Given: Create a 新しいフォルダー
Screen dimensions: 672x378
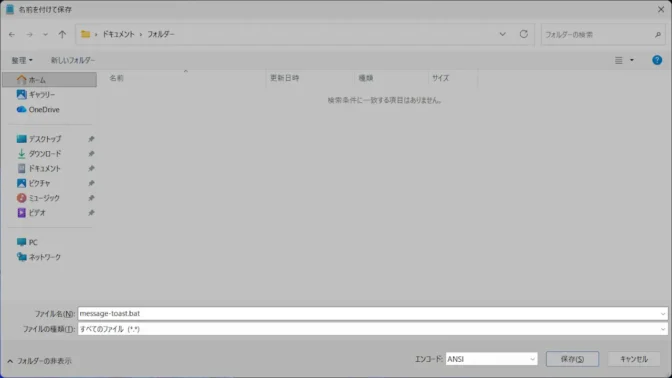Looking at the screenshot, I should (x=73, y=60).
